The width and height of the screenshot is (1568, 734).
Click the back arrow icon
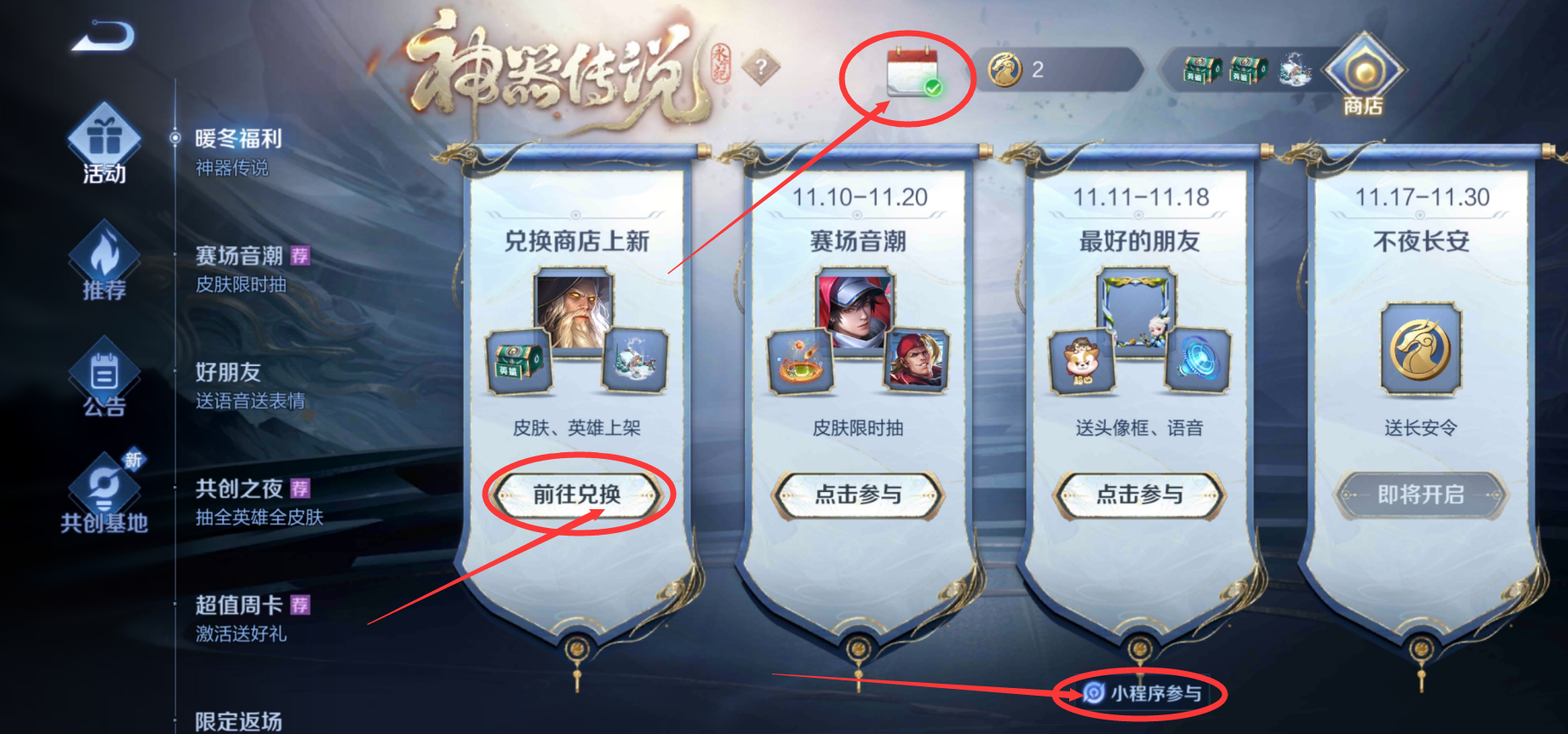pyautogui.click(x=103, y=37)
